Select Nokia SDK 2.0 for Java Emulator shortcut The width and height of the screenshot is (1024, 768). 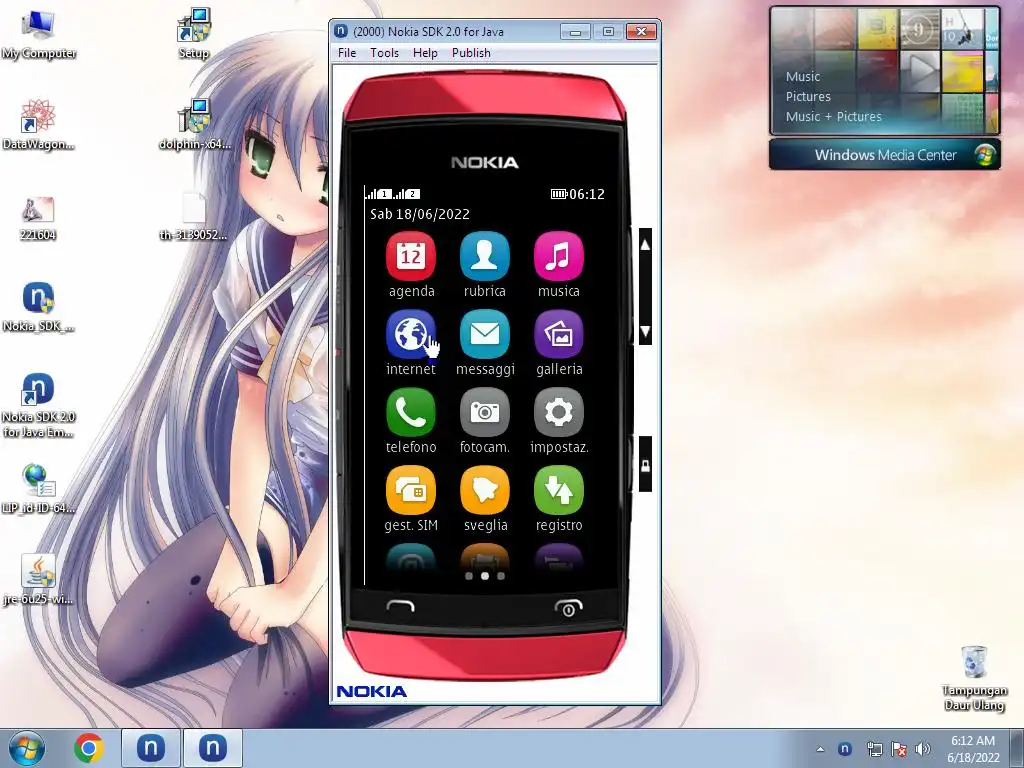coord(38,405)
